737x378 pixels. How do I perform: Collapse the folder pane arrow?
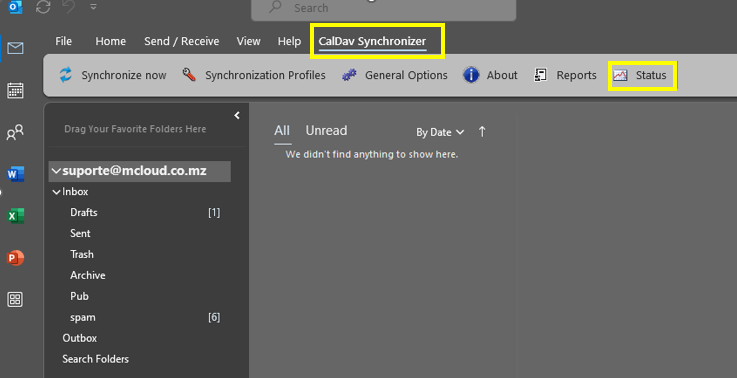coord(237,115)
